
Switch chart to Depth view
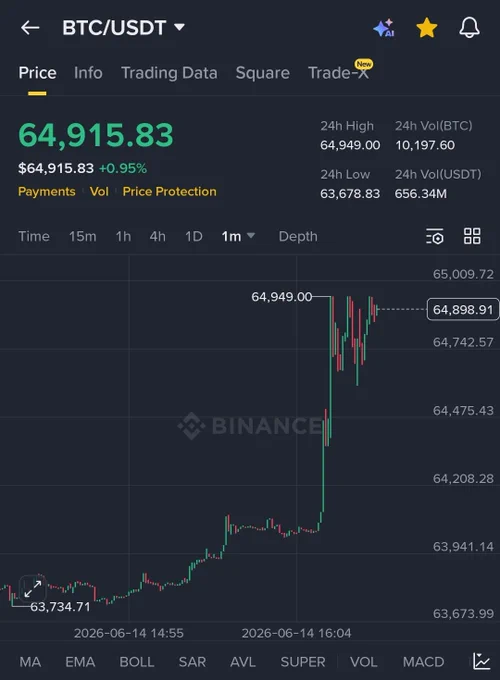coord(298,236)
